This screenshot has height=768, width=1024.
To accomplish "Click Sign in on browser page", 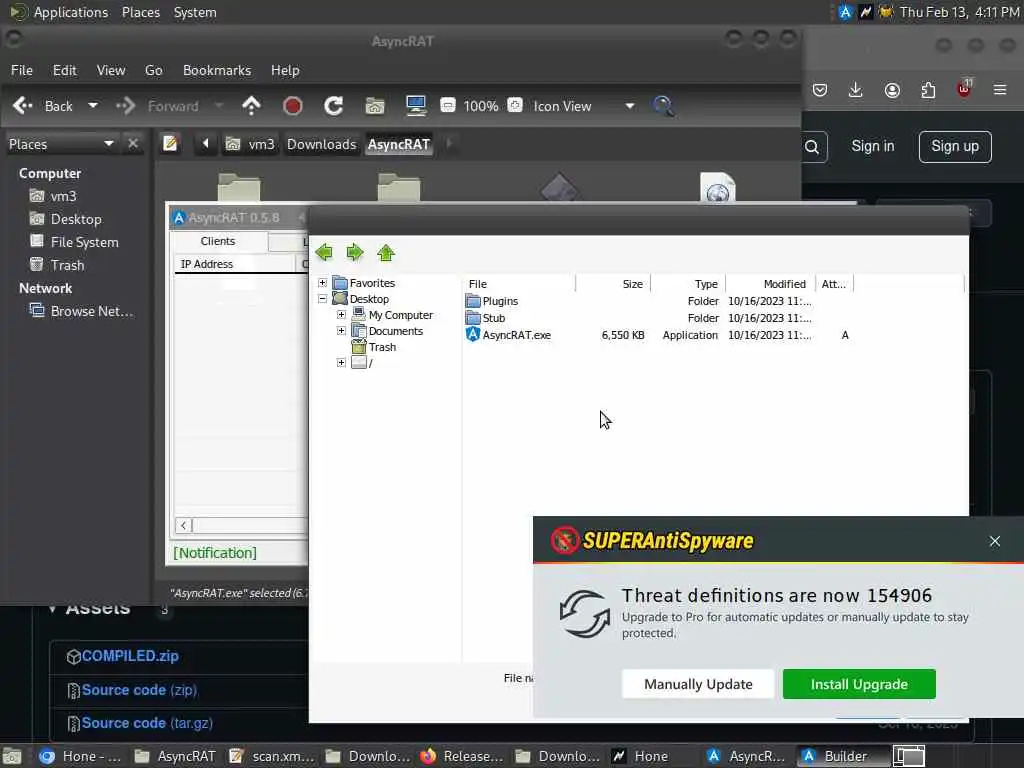I will 872,146.
